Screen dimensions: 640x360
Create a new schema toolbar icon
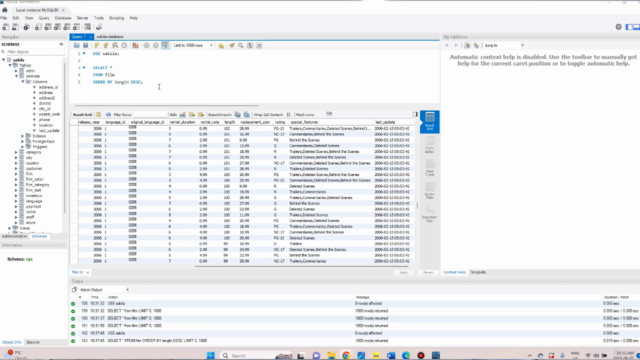pyautogui.click(x=38, y=27)
